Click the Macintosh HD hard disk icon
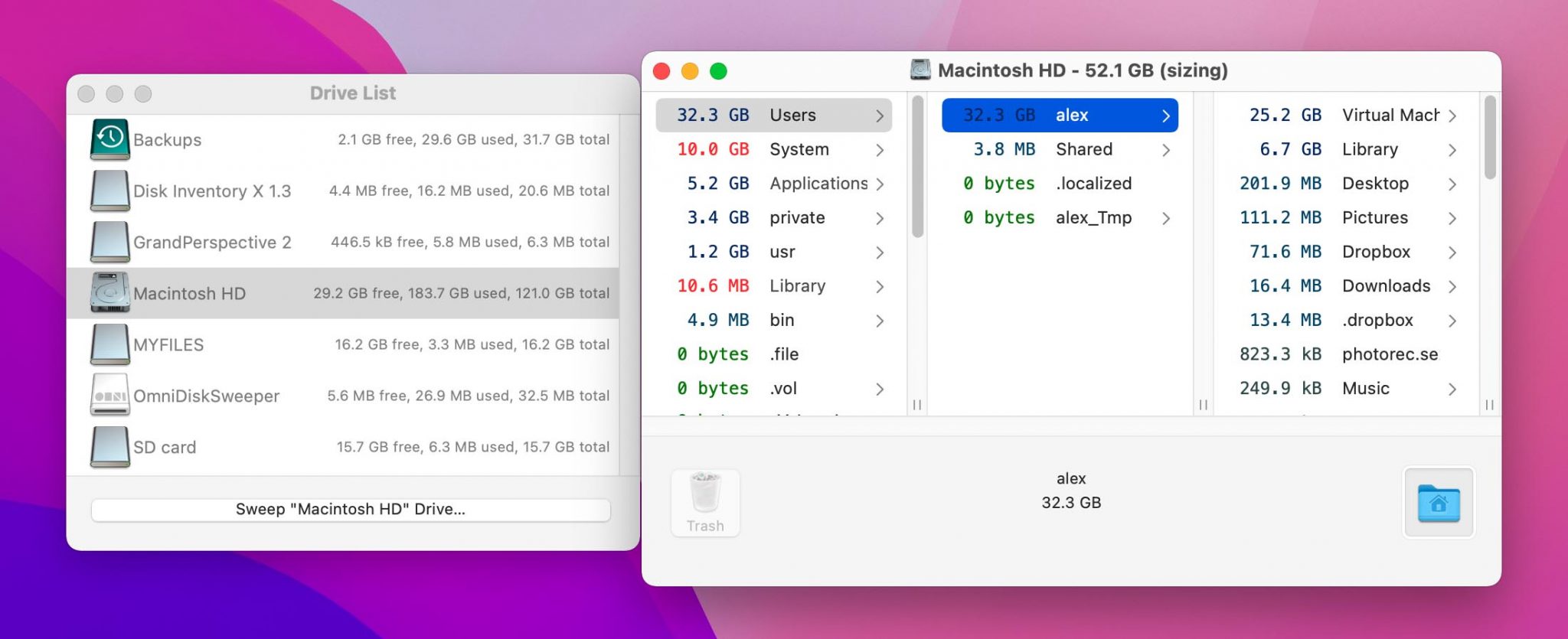The height and width of the screenshot is (639, 1568). [109, 293]
